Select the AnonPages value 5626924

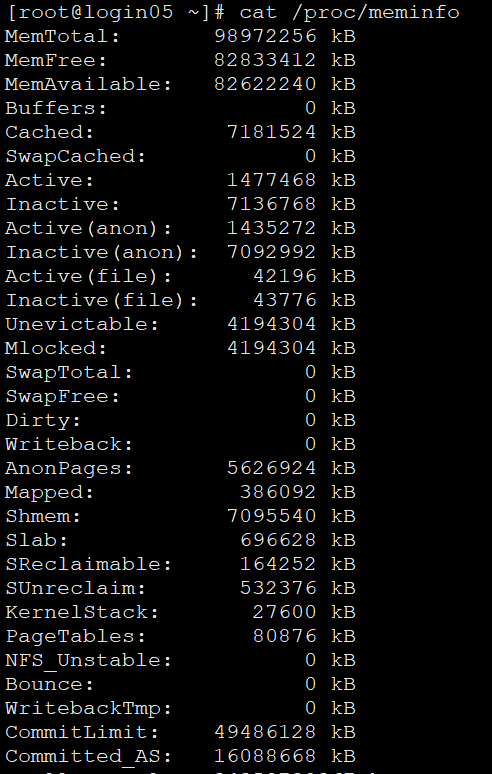click(x=271, y=468)
